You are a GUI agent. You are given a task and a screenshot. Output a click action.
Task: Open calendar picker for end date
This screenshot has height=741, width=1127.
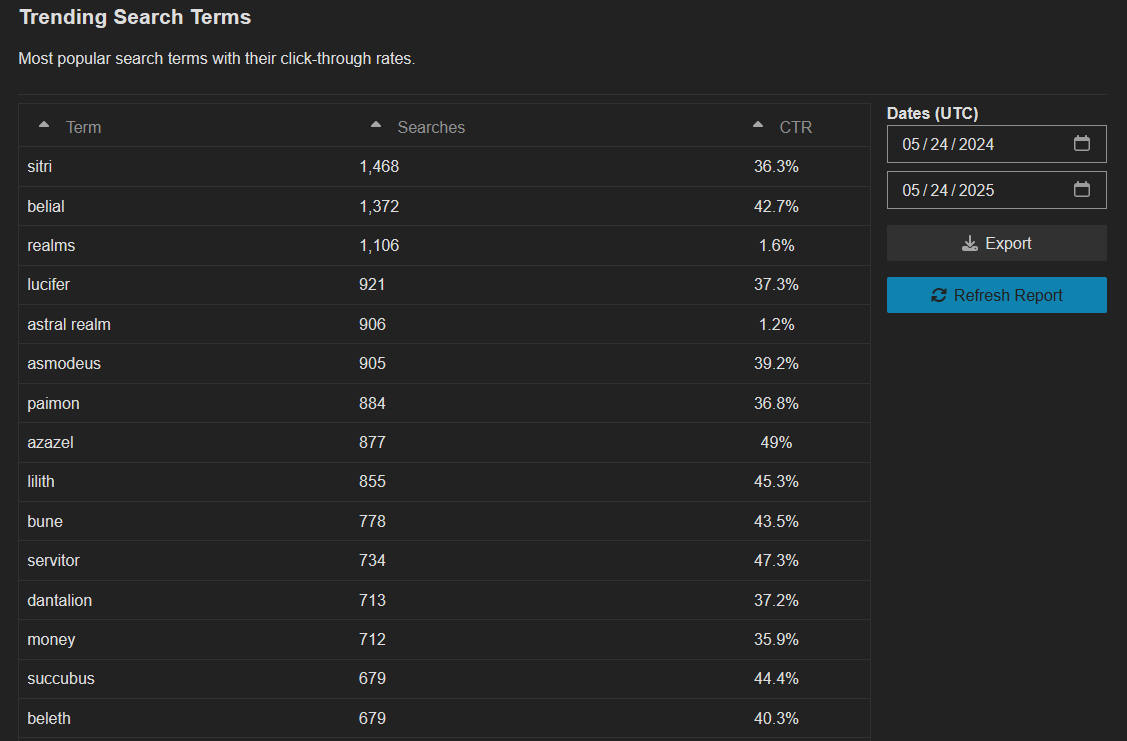pos(1082,190)
